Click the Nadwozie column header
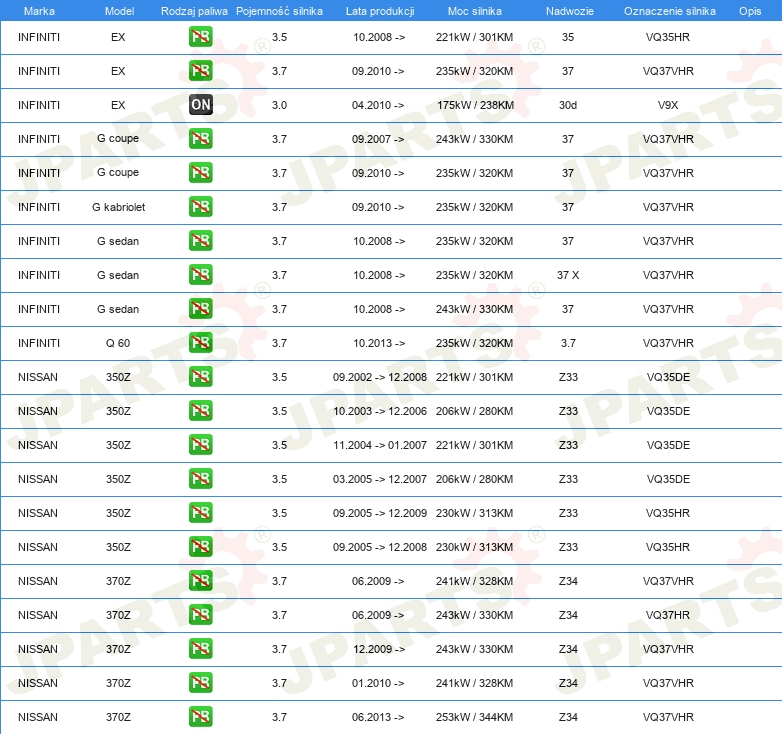Viewport: 782px width, 734px height. (x=570, y=11)
